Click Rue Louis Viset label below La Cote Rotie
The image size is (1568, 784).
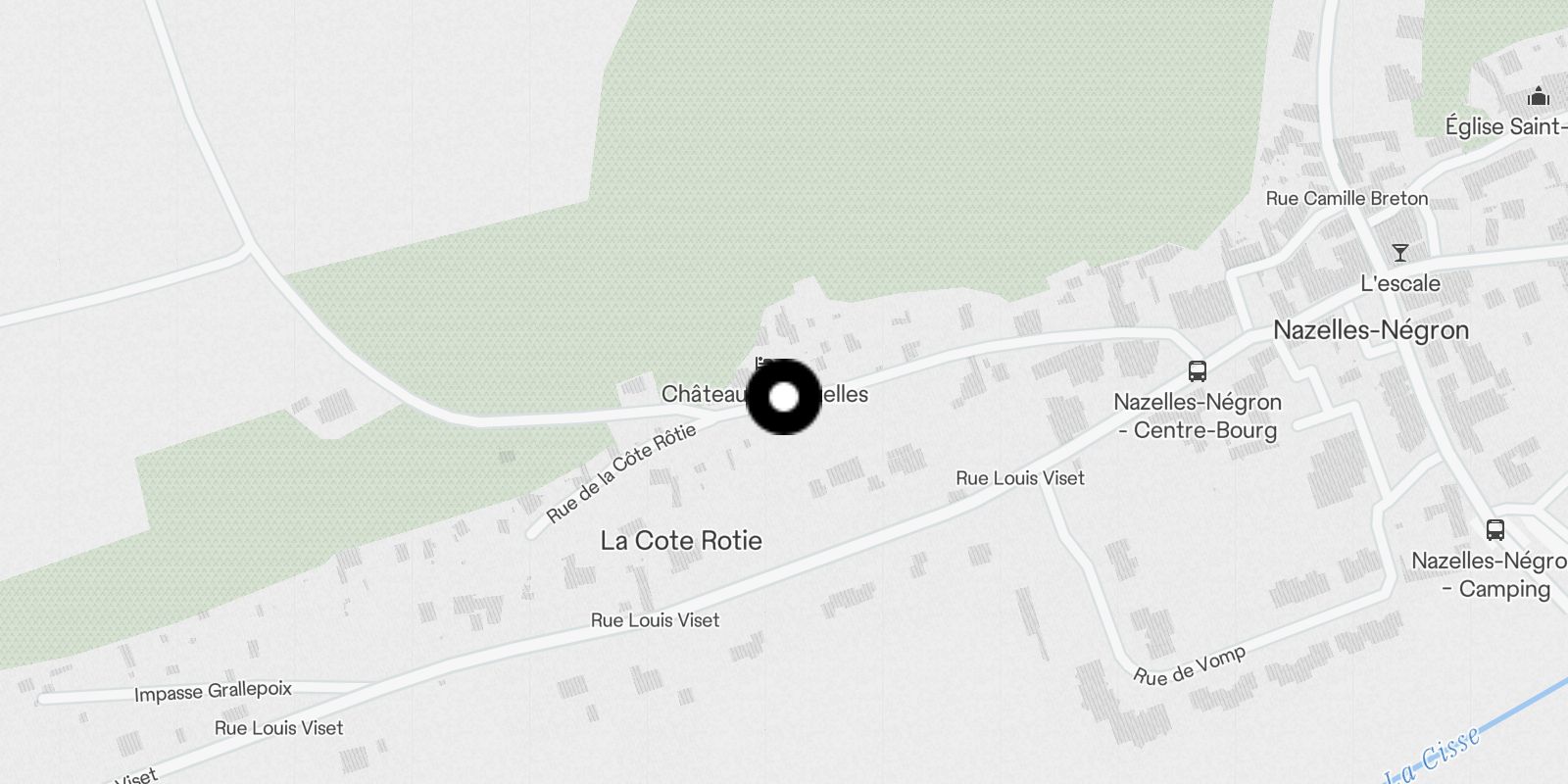click(x=655, y=620)
